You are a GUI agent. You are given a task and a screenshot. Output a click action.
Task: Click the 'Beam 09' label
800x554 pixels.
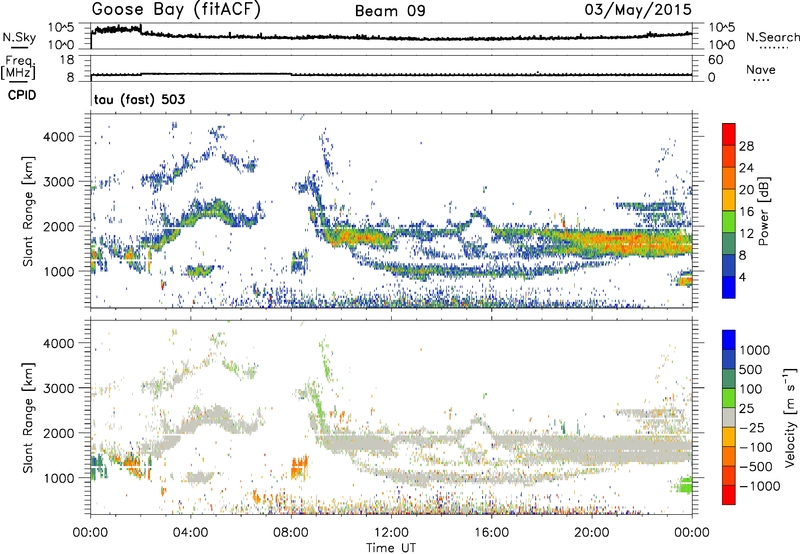pyautogui.click(x=390, y=11)
